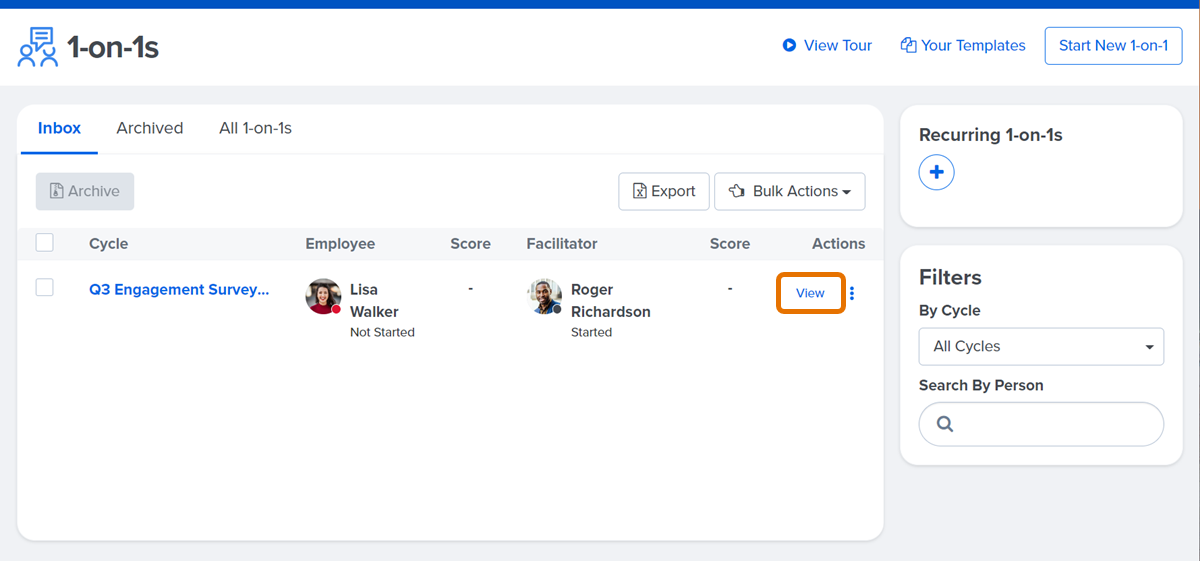Open the All 1-on-1s tab
1200x561 pixels.
point(255,128)
